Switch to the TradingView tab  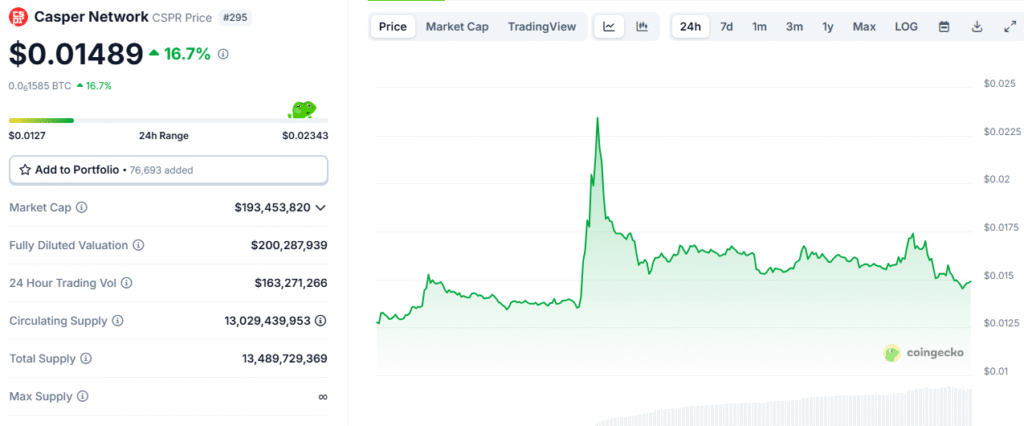click(542, 27)
